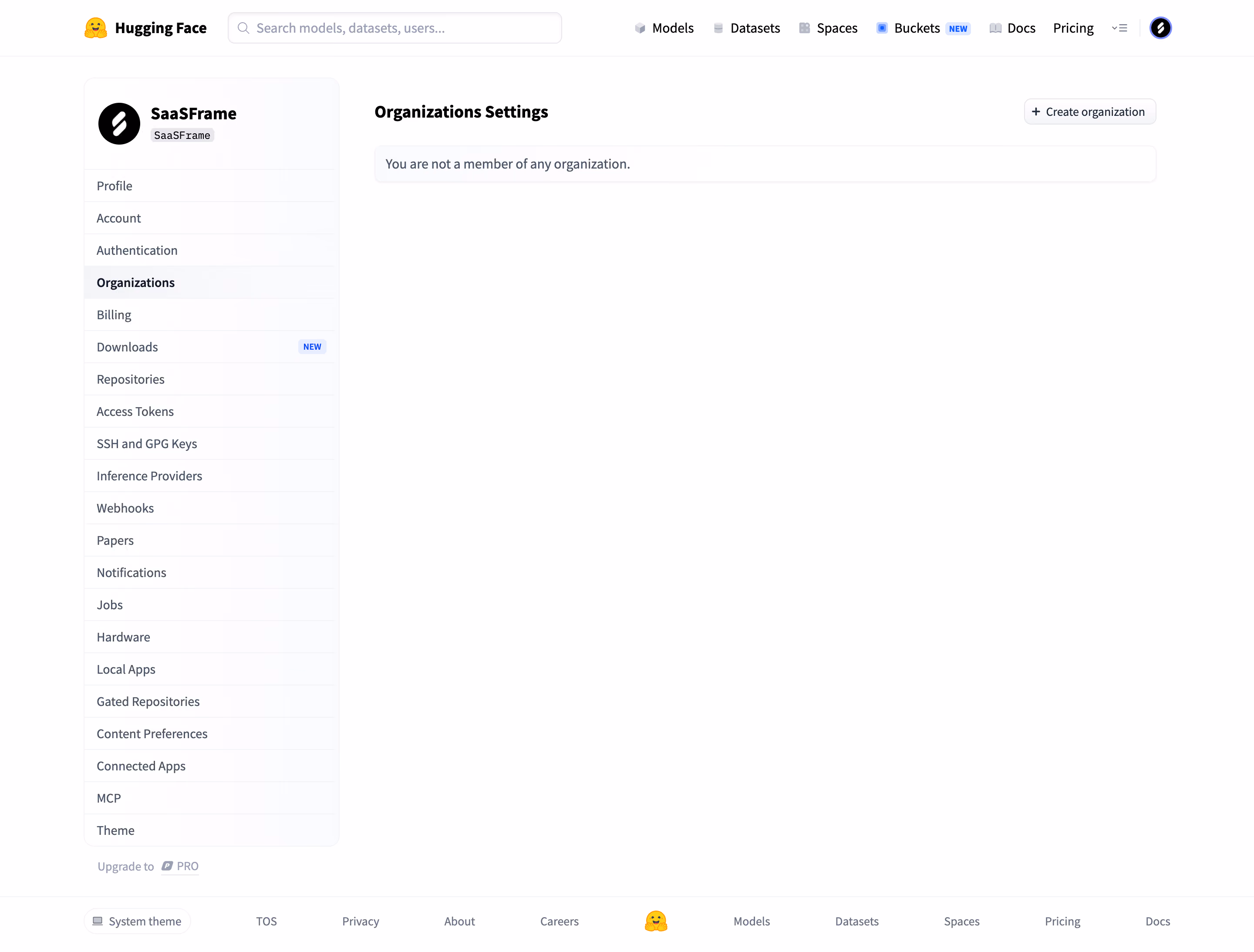1254x952 pixels.
Task: Open the Careers footer link
Action: tap(559, 922)
